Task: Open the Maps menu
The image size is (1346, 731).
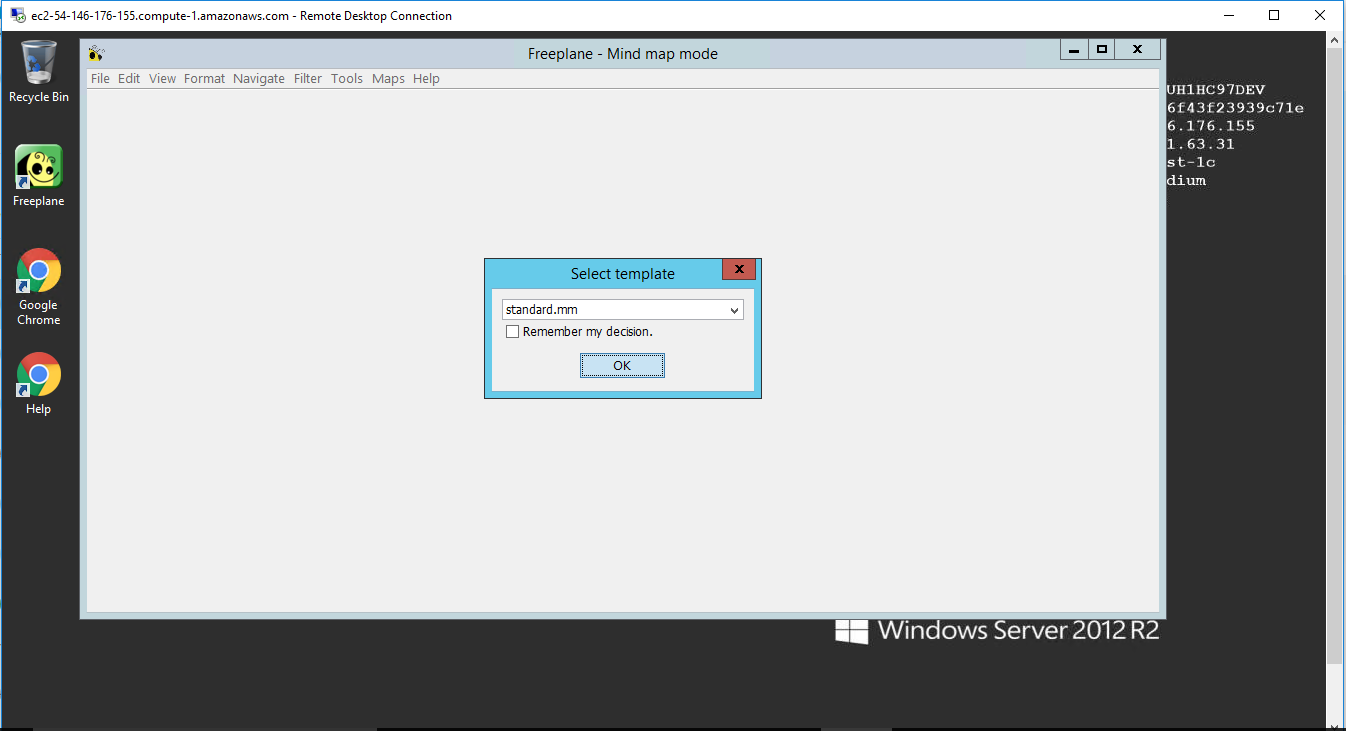Action: (388, 79)
